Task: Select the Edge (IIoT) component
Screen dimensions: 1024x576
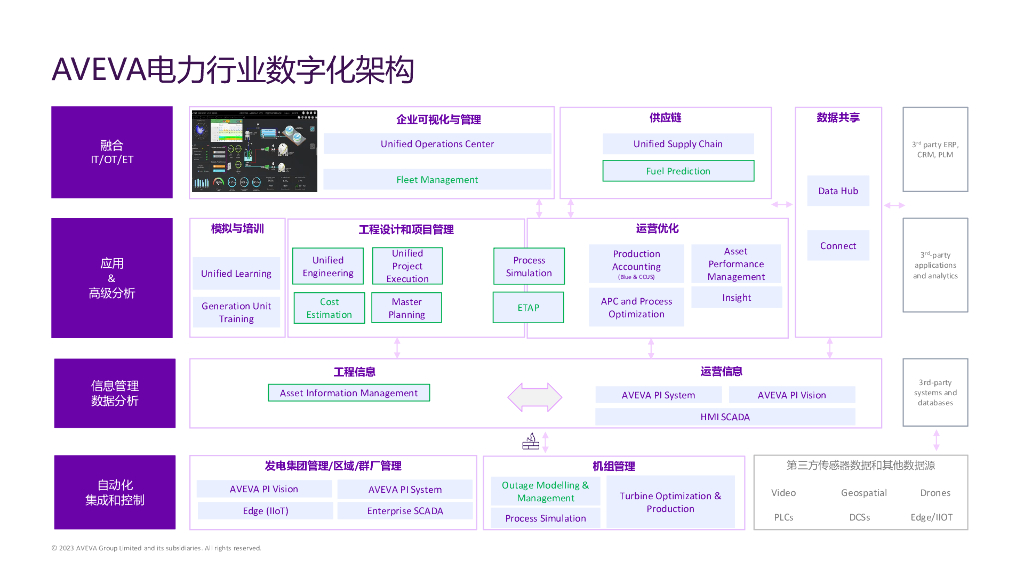Action: pyautogui.click(x=264, y=510)
